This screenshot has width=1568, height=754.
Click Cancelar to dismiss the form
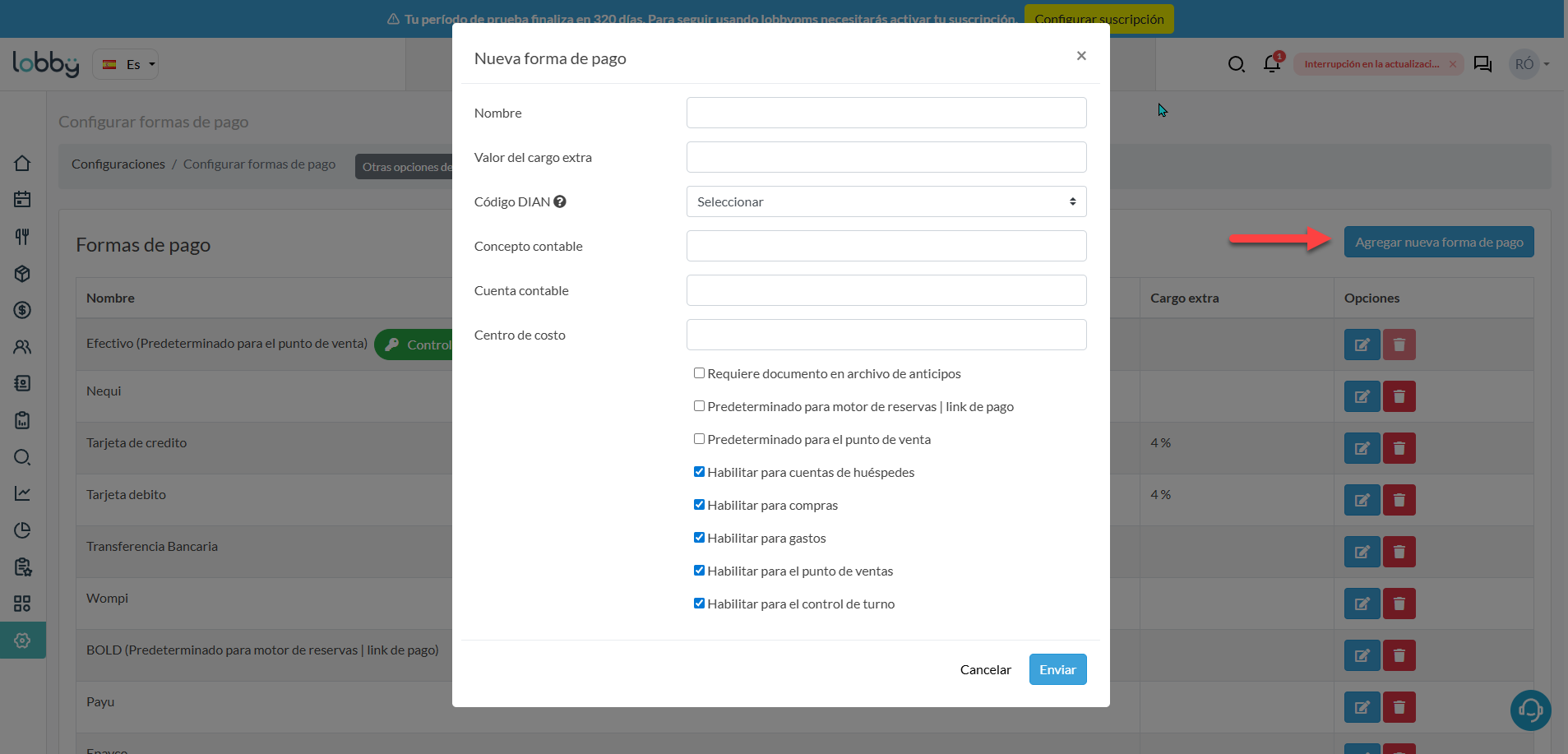(985, 669)
